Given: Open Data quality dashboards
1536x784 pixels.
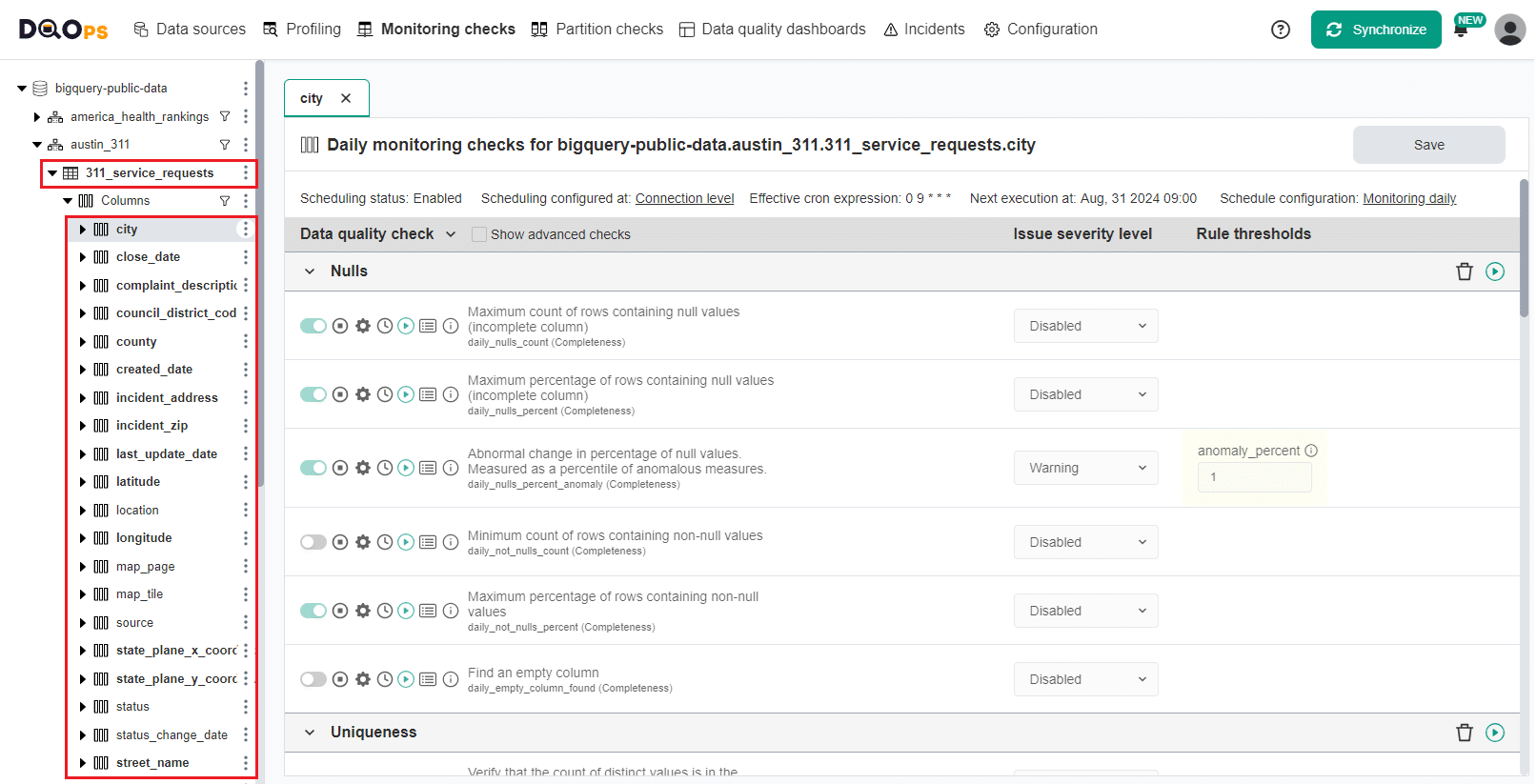Looking at the screenshot, I should click(773, 30).
